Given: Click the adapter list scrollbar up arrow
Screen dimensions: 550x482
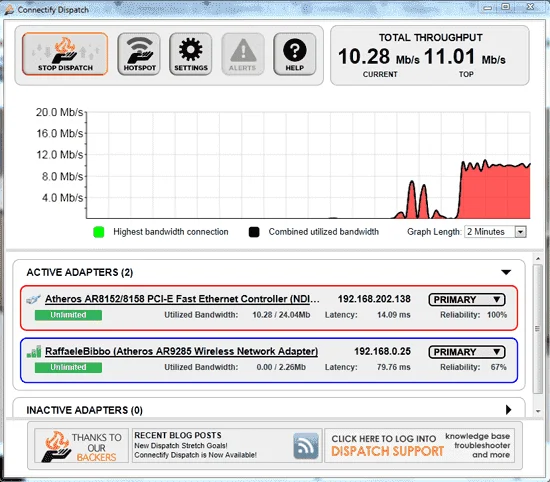Looking at the screenshot, I should pyautogui.click(x=538, y=259).
